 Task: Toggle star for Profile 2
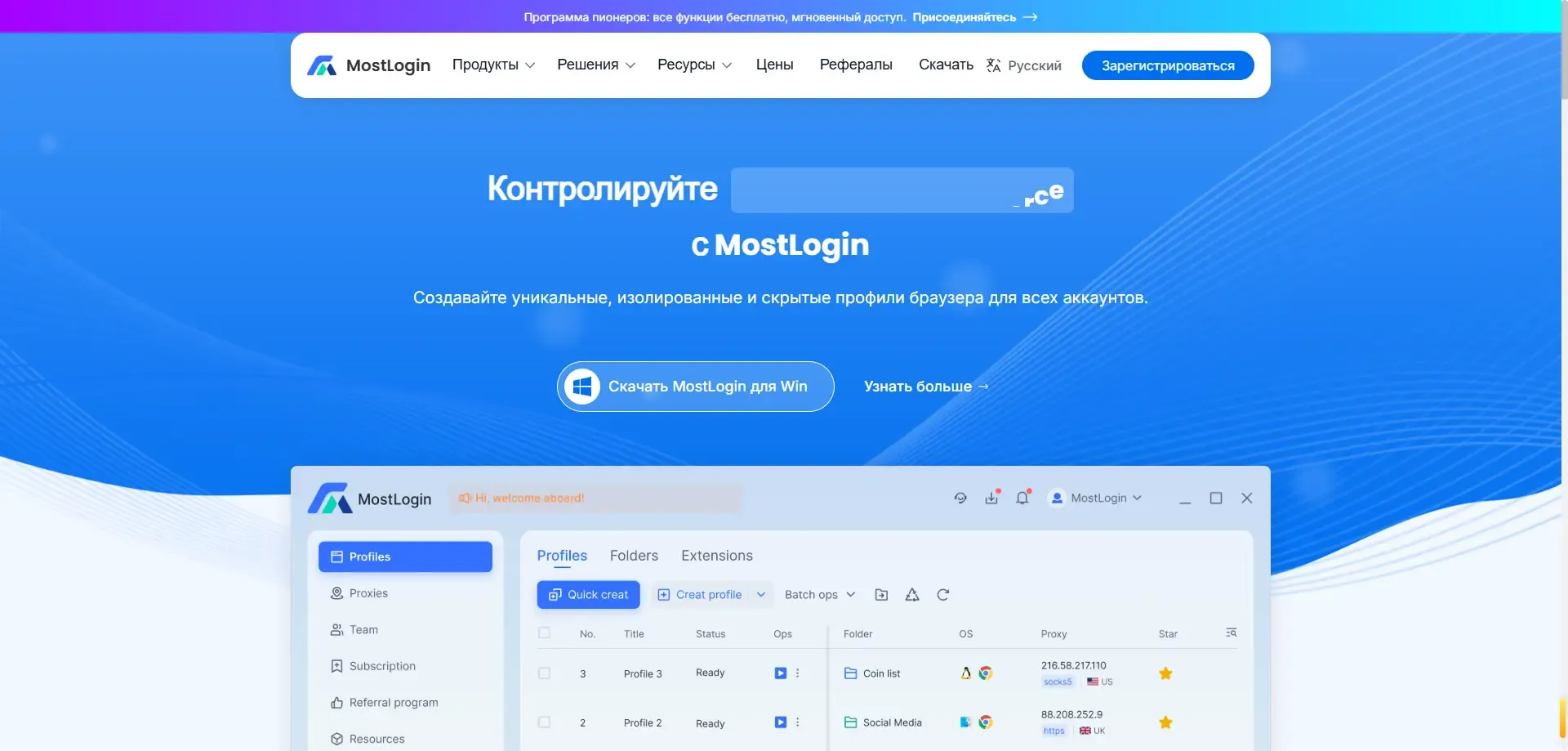pyautogui.click(x=1165, y=722)
